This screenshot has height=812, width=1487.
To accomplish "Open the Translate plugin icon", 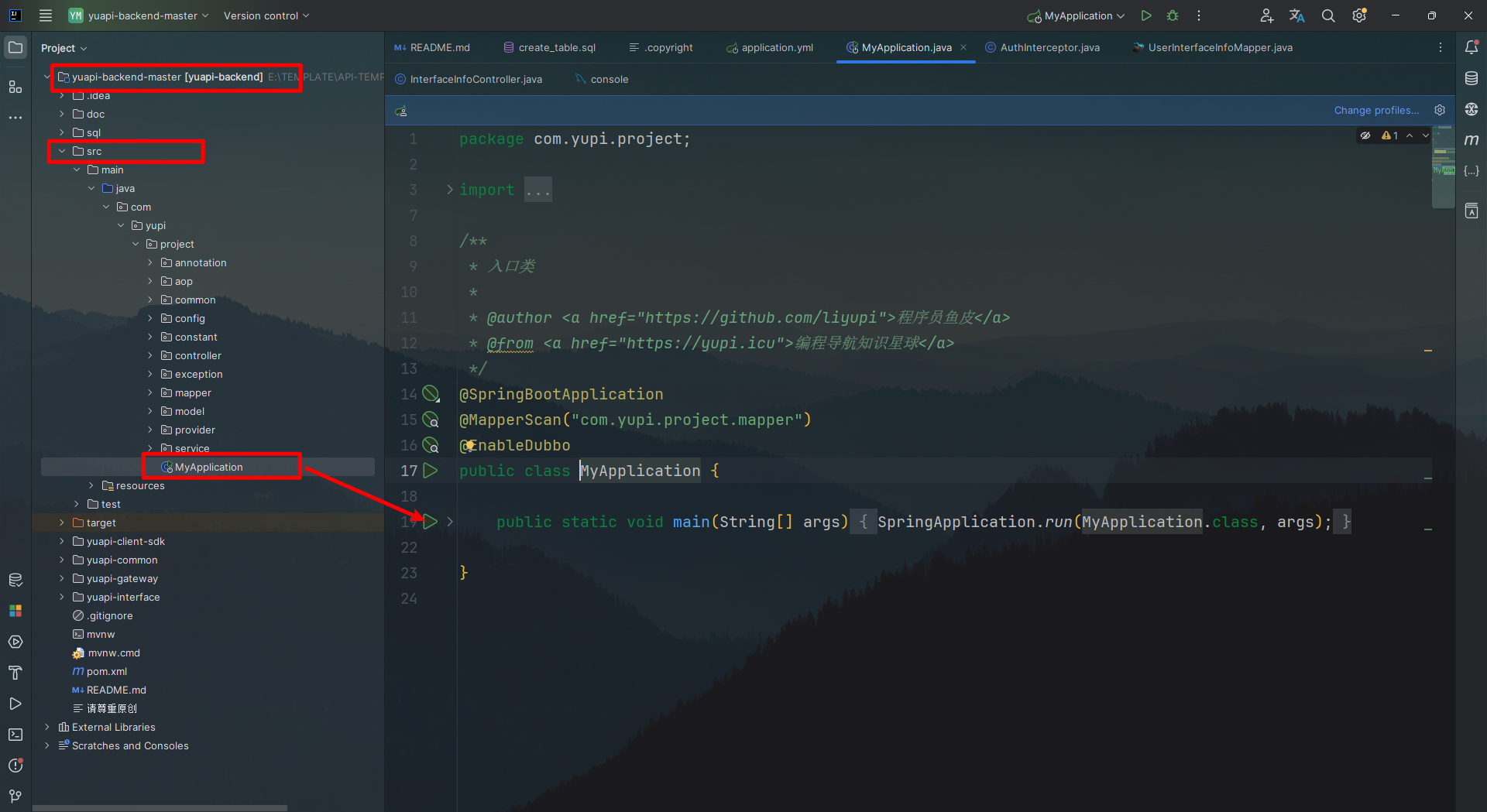I will pos(1297,15).
